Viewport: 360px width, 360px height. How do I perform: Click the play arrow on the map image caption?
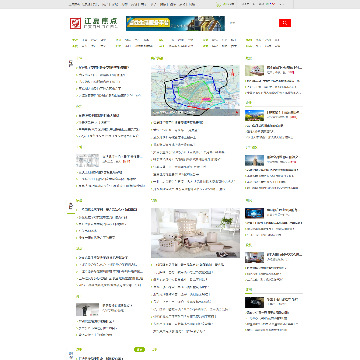237,112
